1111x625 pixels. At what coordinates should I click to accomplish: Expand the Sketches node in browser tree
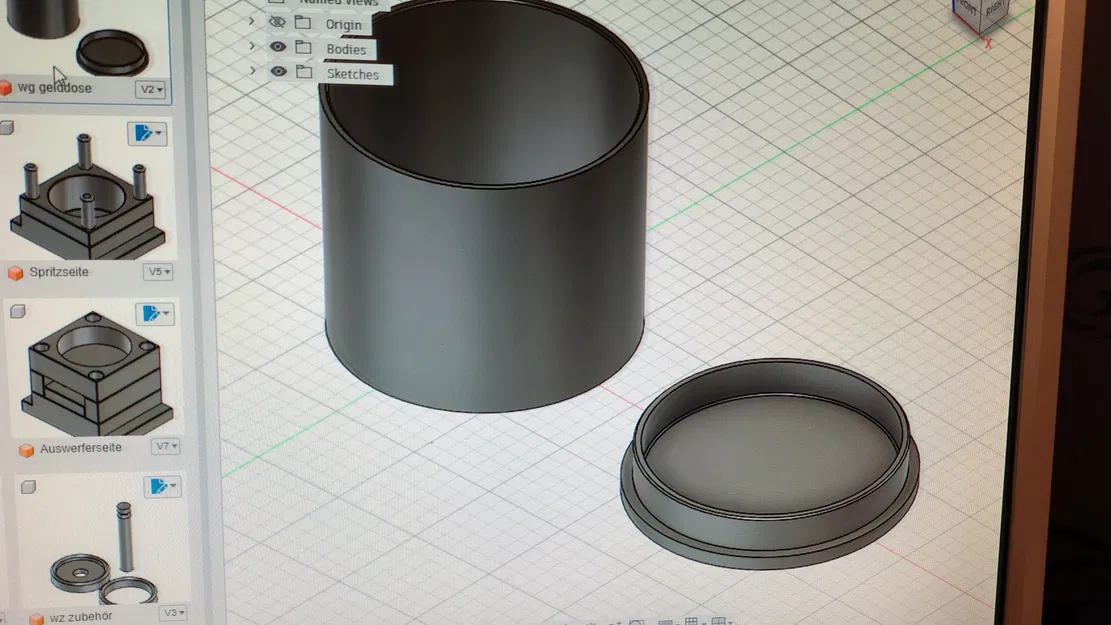(x=253, y=71)
